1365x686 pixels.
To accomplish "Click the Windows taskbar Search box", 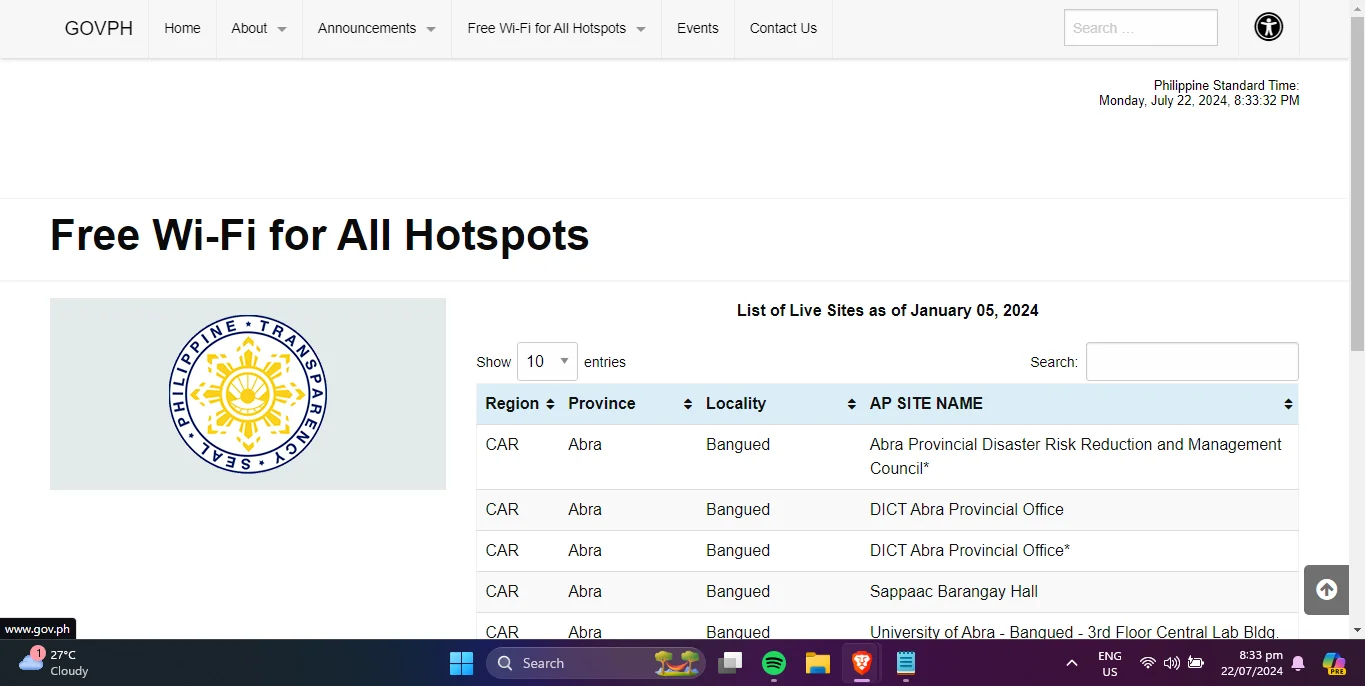I will coord(596,663).
